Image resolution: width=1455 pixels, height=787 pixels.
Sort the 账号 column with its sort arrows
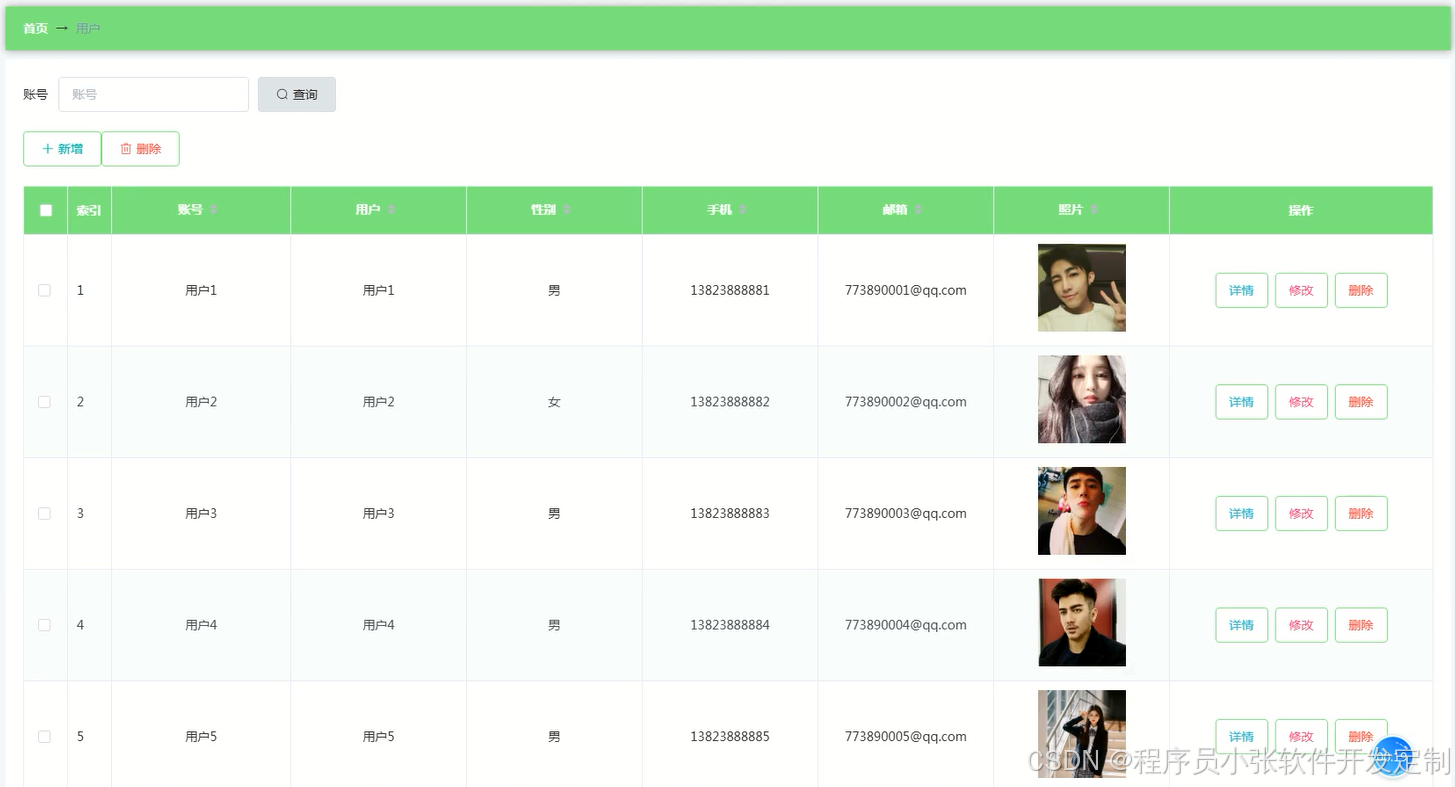(x=214, y=210)
